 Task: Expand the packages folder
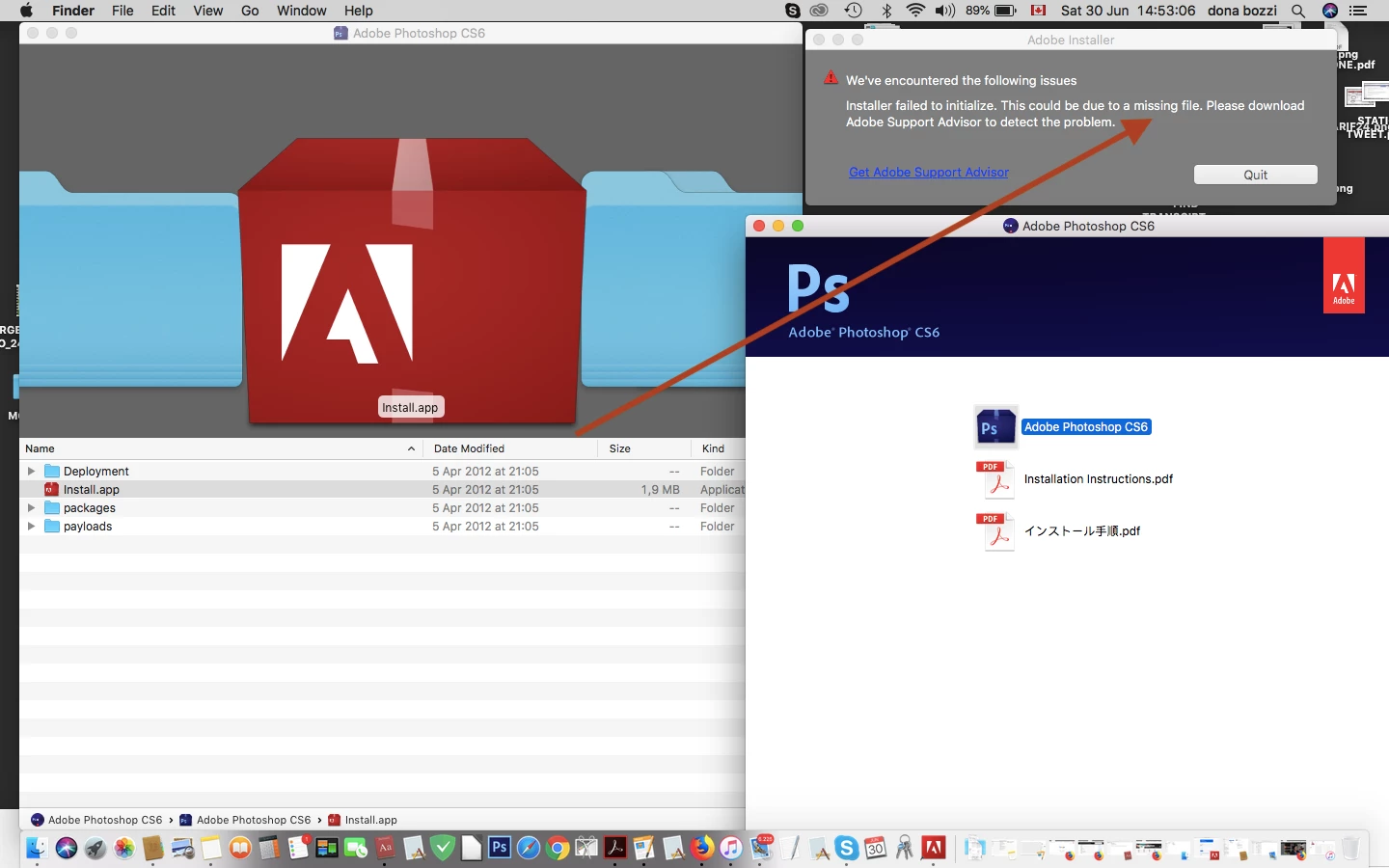(32, 508)
